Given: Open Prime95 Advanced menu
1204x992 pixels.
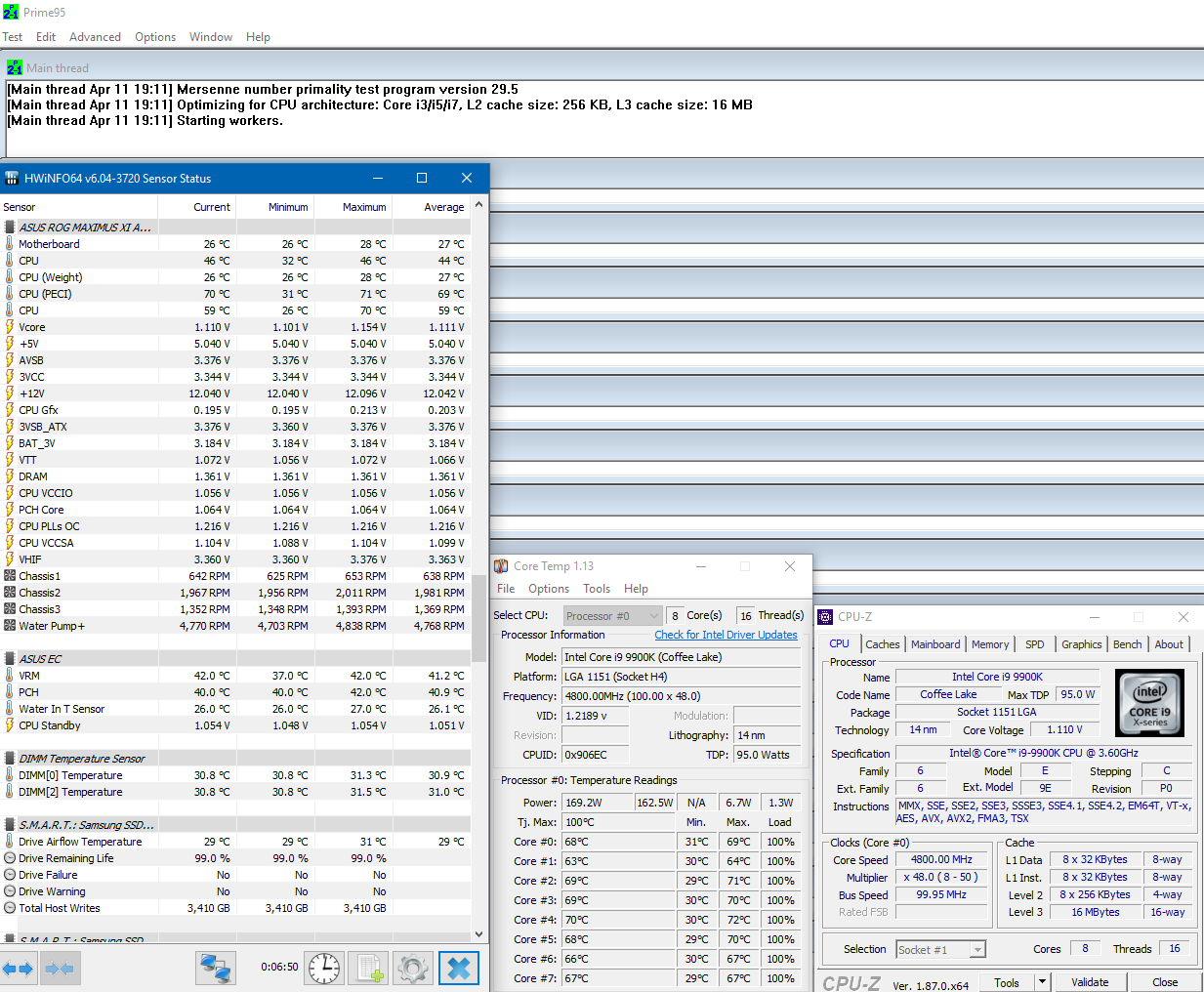Looking at the screenshot, I should pos(95,37).
